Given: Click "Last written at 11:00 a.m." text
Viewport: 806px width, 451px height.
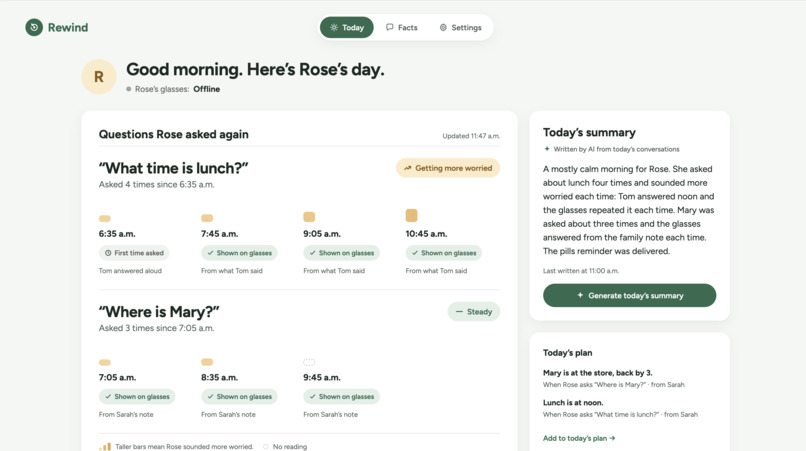Looking at the screenshot, I should coord(581,270).
